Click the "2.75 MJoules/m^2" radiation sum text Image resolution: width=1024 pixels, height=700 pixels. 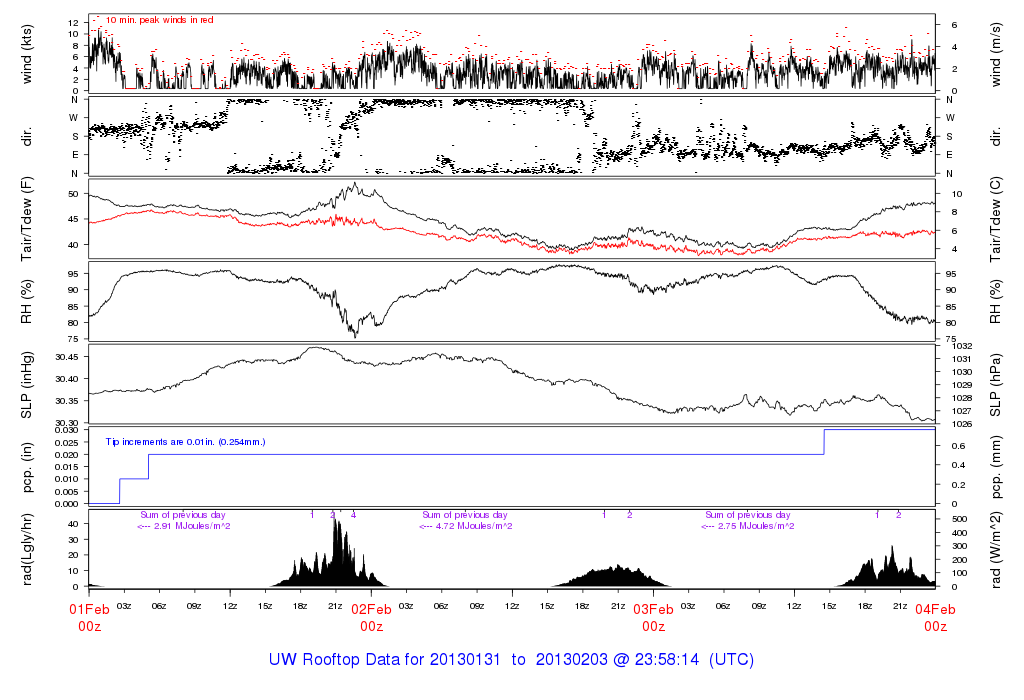click(748, 526)
